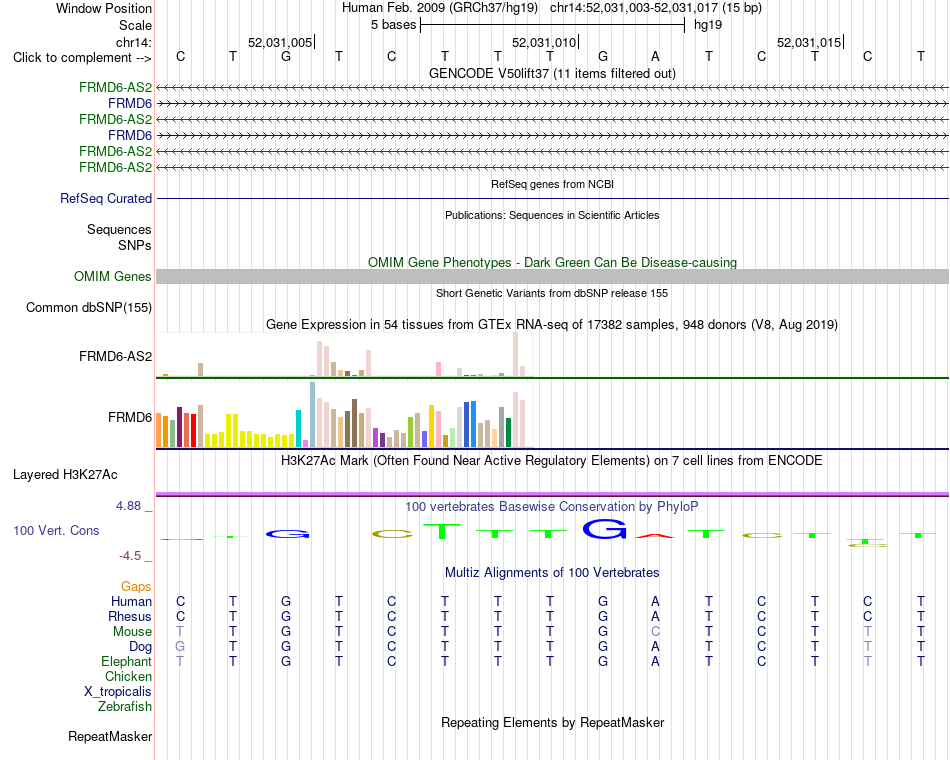Click the faded C in Mouse alignment row
This screenshot has width=950, height=760.
pyautogui.click(x=655, y=632)
